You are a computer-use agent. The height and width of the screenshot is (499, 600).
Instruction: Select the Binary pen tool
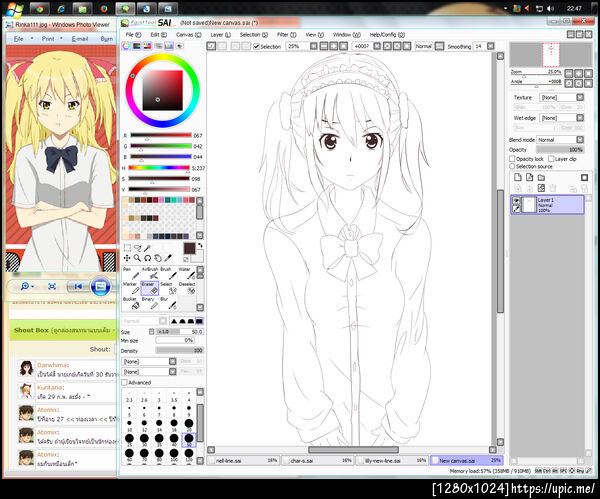pos(150,303)
